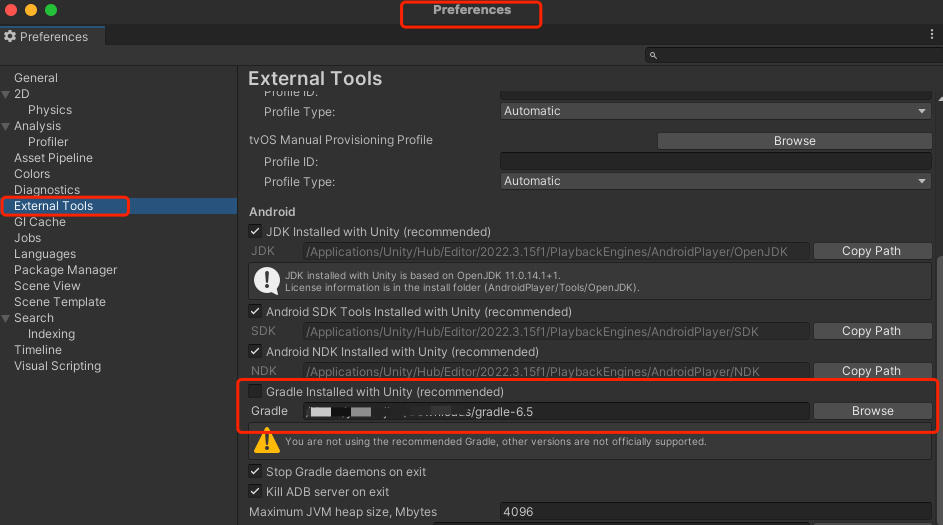This screenshot has height=525, width=943.
Task: Collapse the Analysis tree section
Action: [x=6, y=126]
